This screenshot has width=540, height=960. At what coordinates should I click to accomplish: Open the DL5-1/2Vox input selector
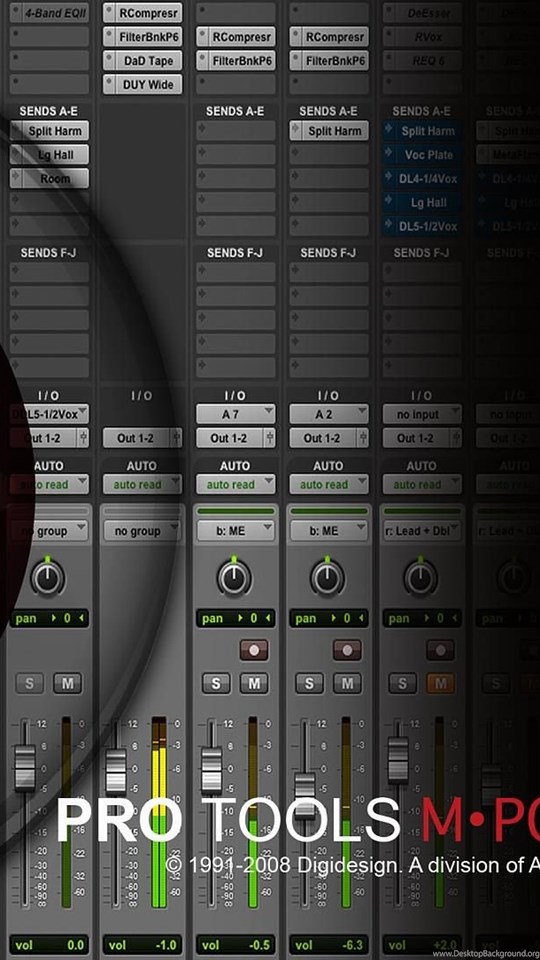[49, 414]
